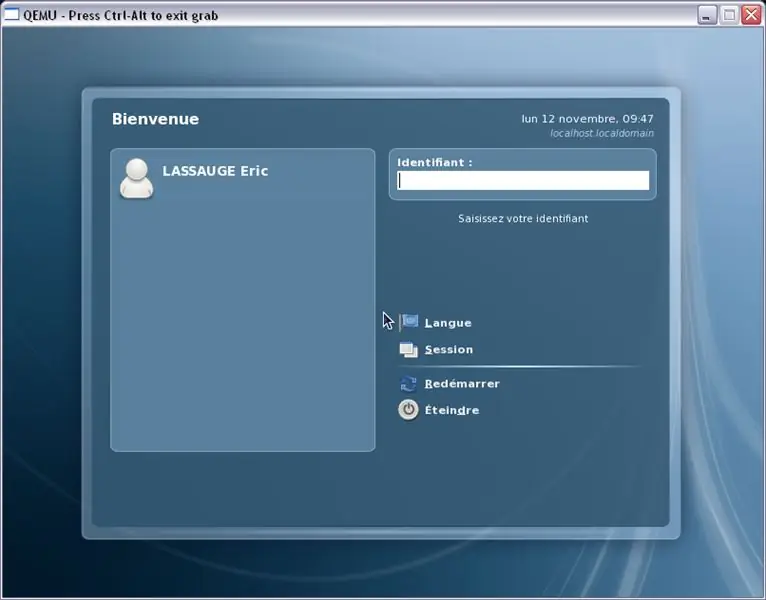Screen dimensions: 766x600
Task: Choose the LASSAUGE Eric username text
Action: pos(215,171)
